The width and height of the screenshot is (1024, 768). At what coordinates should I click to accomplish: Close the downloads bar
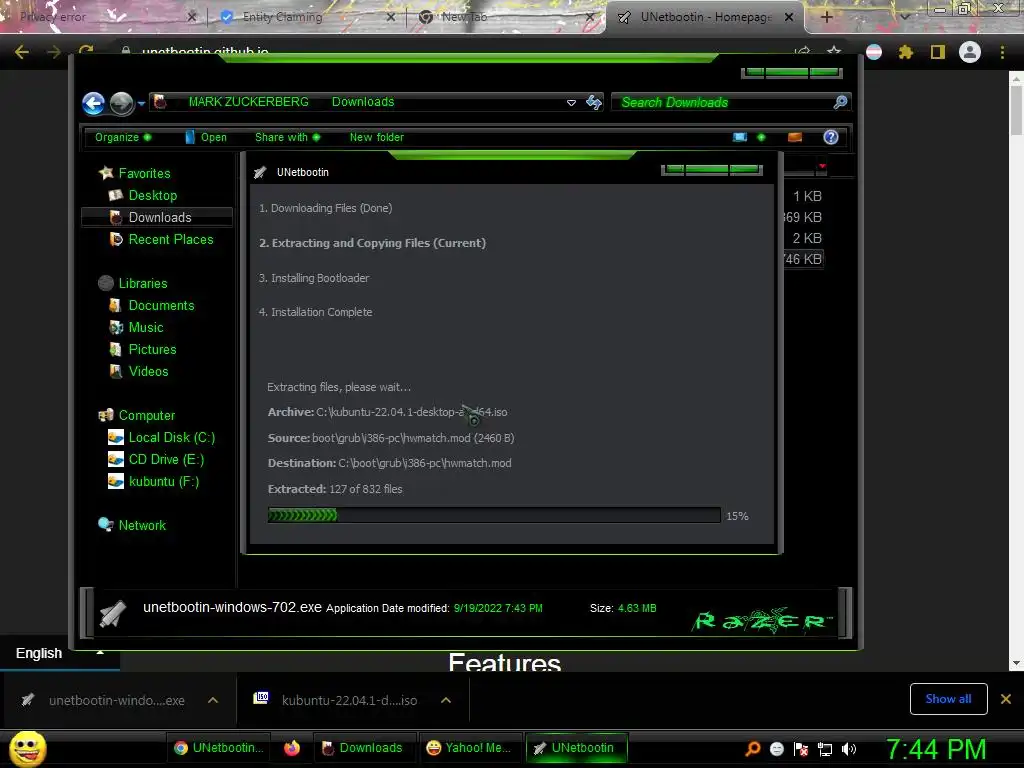tap(1006, 699)
